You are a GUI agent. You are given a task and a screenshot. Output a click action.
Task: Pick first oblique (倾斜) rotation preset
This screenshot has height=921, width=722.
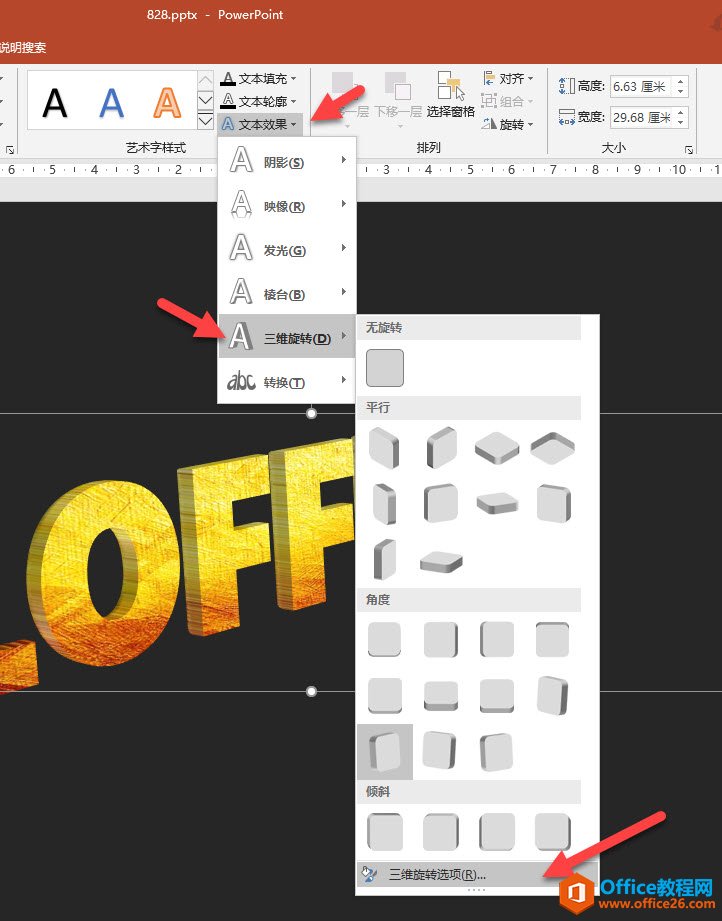[x=385, y=831]
